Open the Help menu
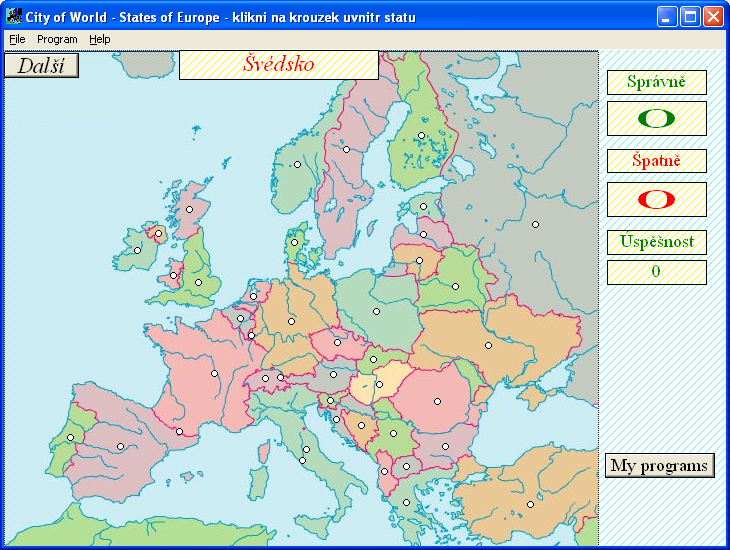This screenshot has width=730, height=550. tap(100, 39)
